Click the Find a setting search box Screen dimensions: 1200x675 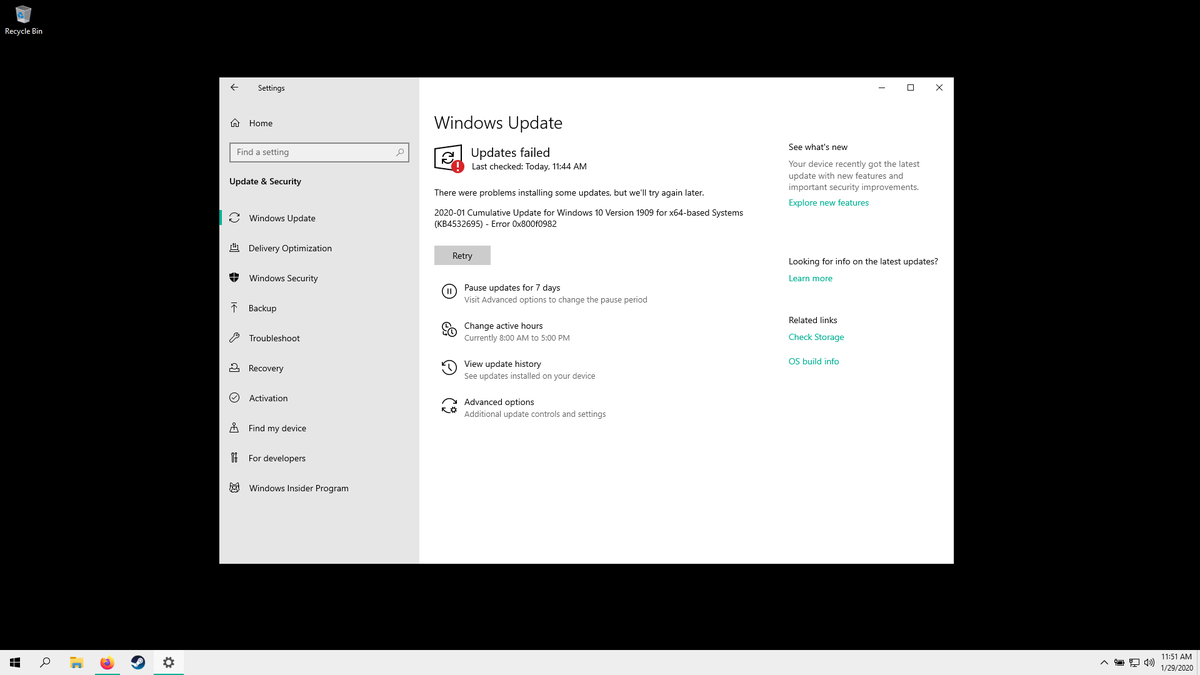coord(319,152)
